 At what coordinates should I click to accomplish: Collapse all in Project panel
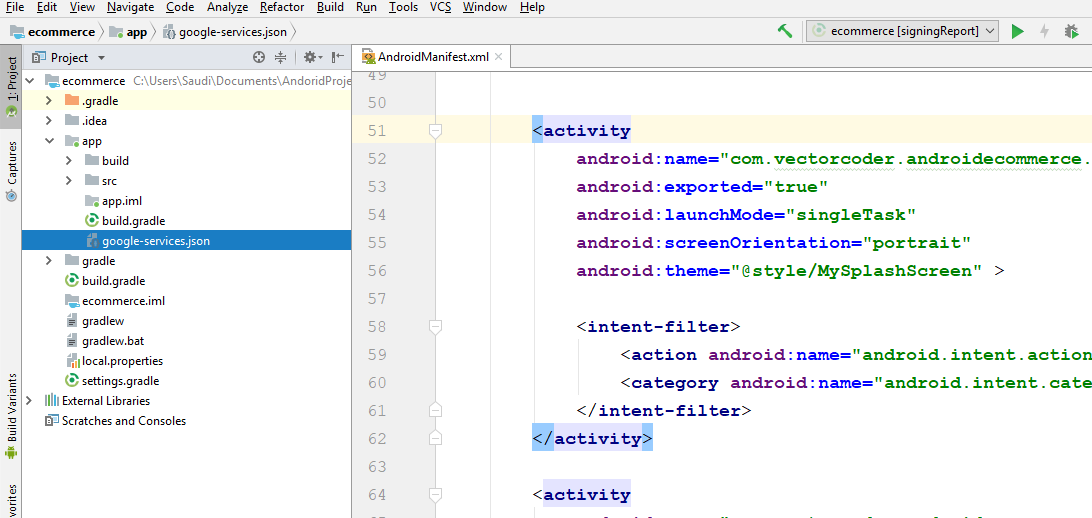pos(281,58)
